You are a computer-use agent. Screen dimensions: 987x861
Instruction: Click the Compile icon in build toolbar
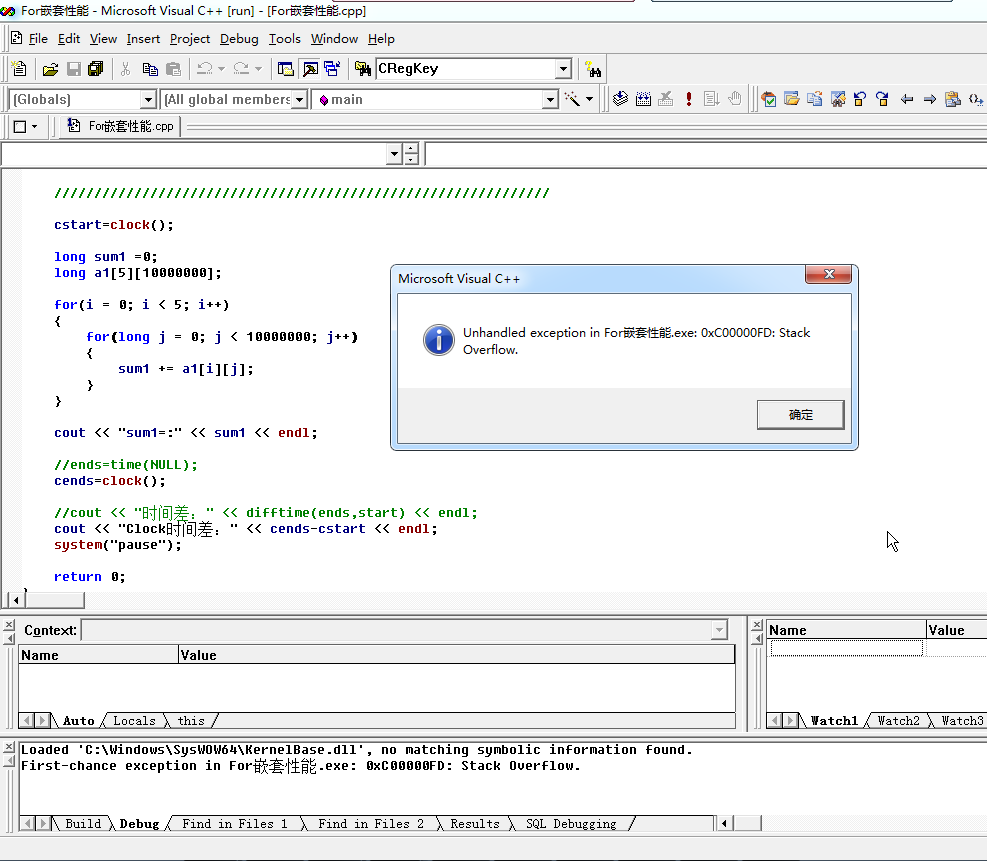coord(620,99)
